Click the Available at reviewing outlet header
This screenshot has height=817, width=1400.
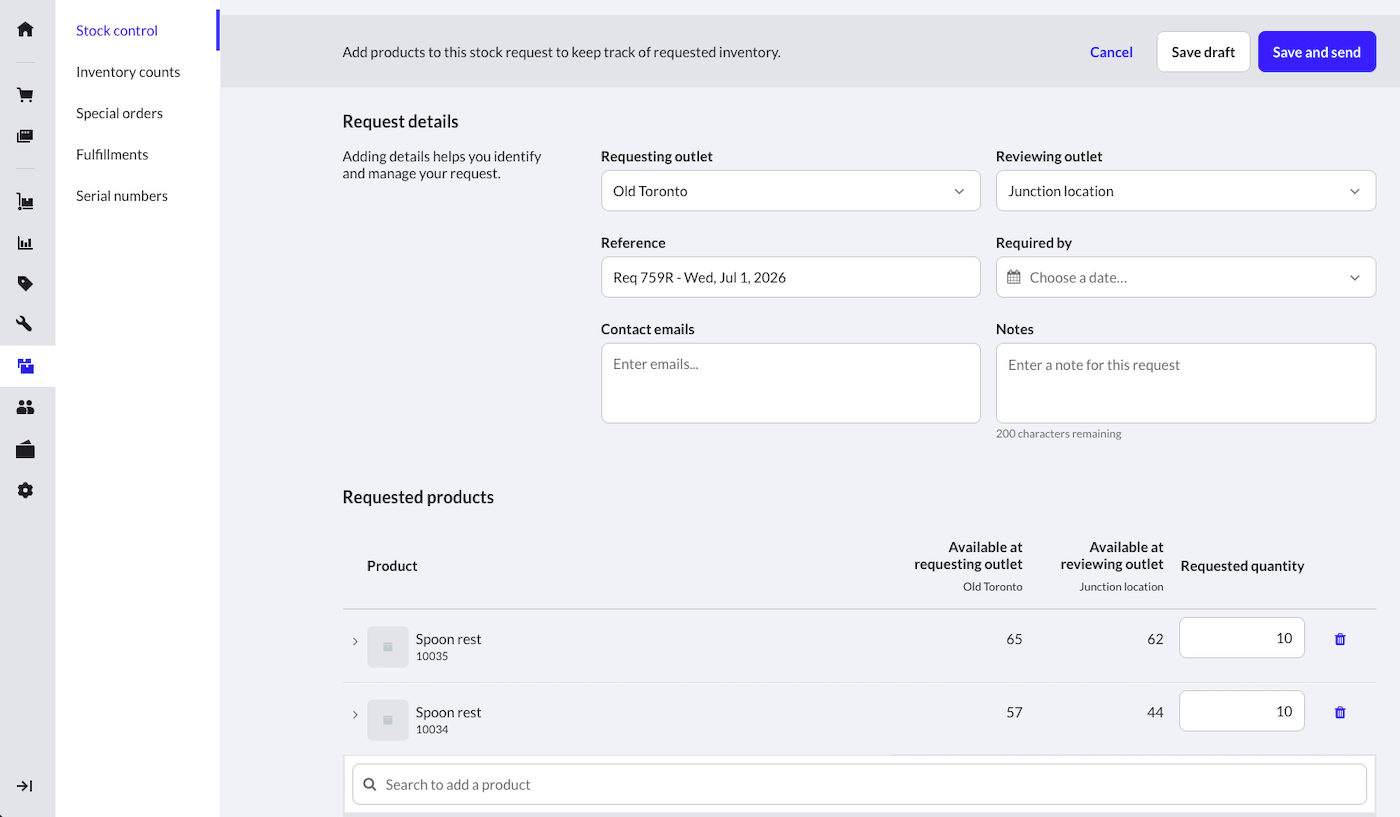[x=1112, y=556]
